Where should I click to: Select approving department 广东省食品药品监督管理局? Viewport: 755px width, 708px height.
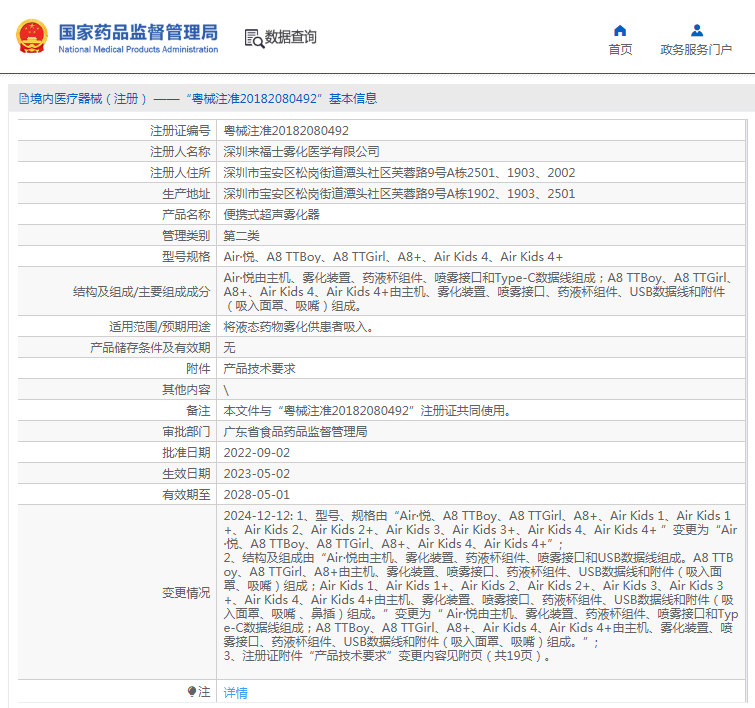[295, 432]
